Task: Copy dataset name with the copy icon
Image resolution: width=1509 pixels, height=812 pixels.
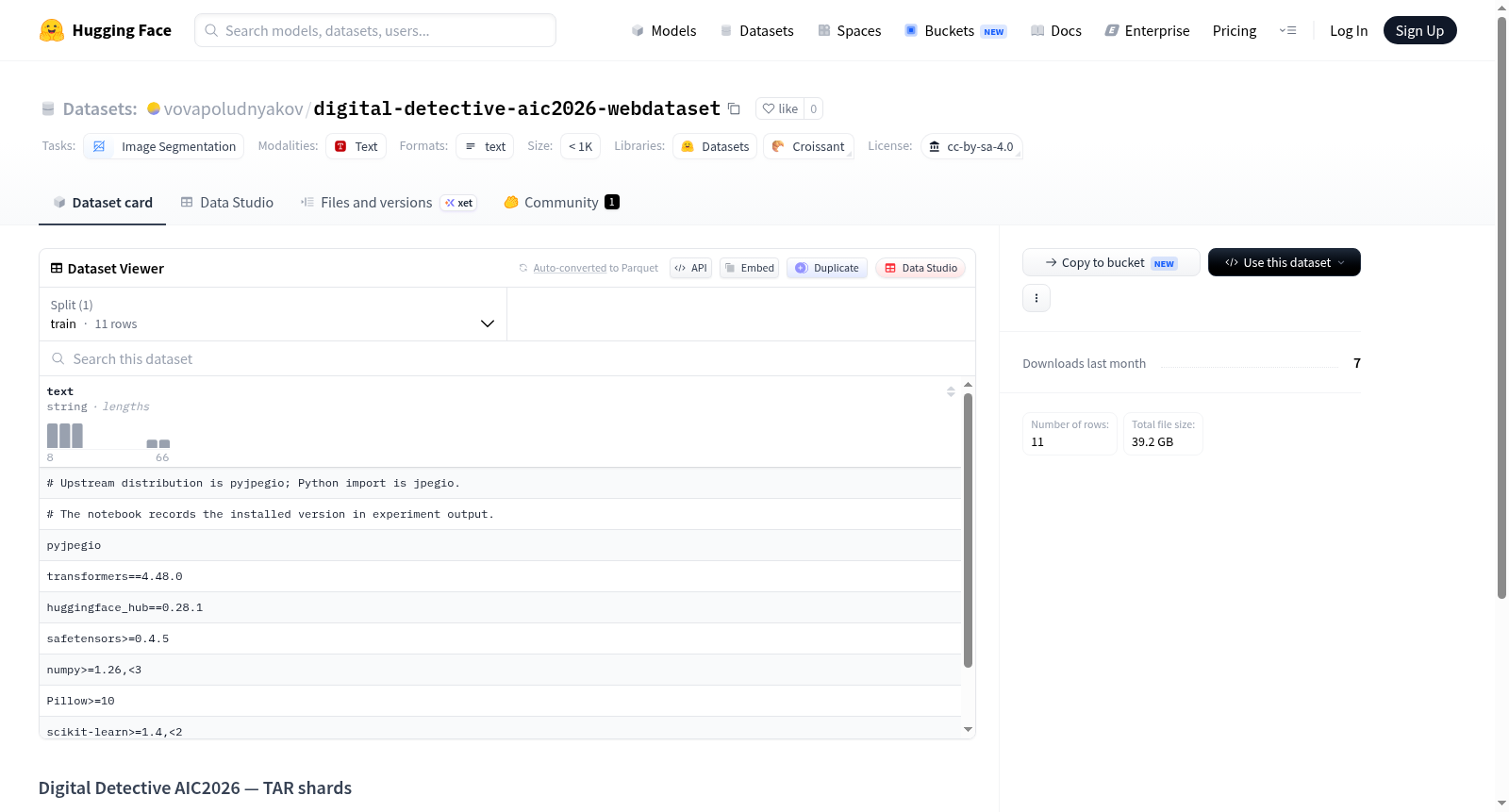Action: click(734, 108)
